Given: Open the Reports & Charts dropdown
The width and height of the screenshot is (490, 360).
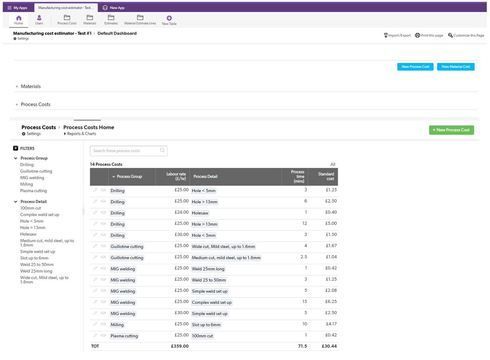Looking at the screenshot, I should tap(80, 134).
